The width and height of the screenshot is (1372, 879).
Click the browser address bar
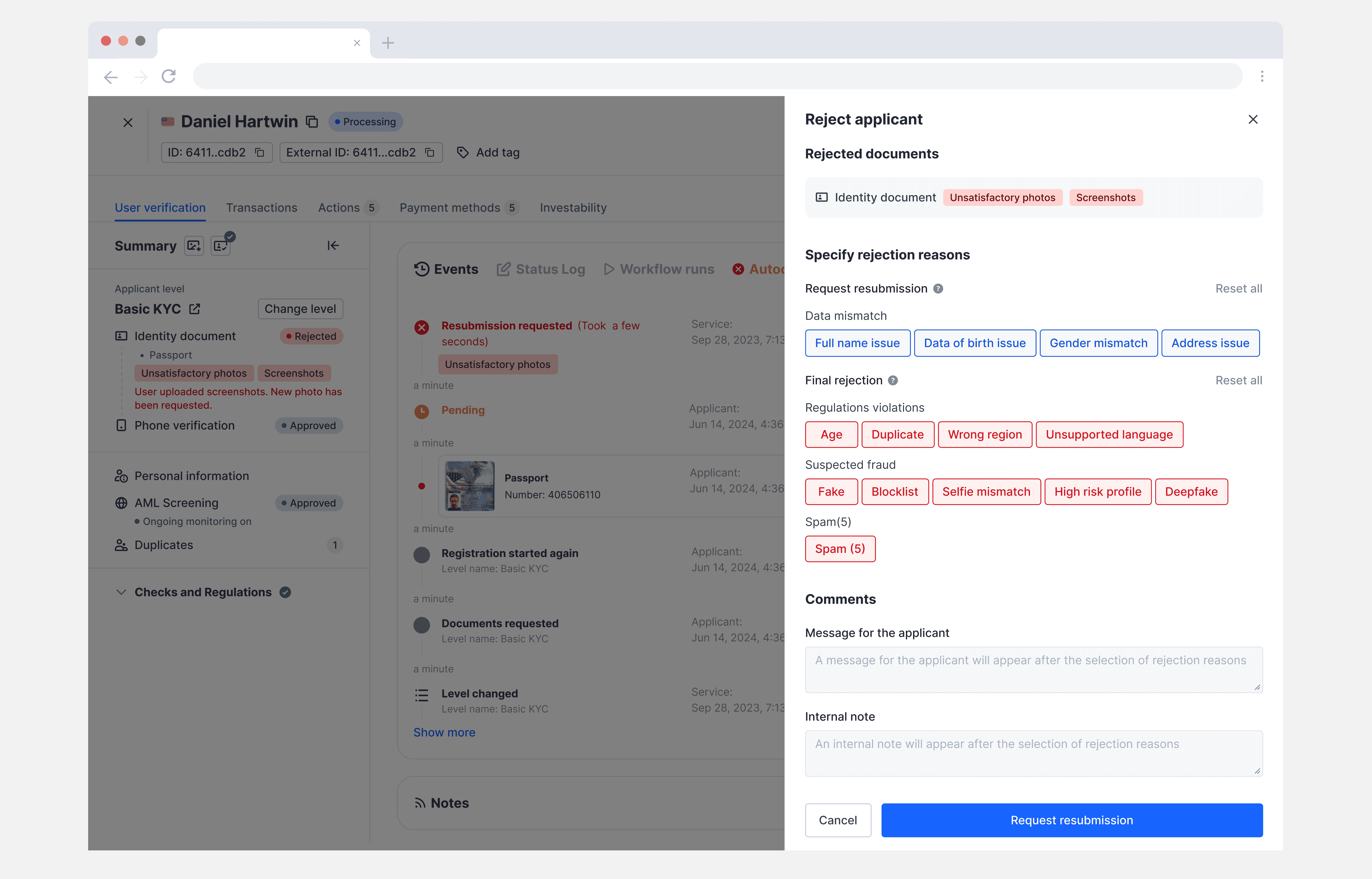(717, 76)
